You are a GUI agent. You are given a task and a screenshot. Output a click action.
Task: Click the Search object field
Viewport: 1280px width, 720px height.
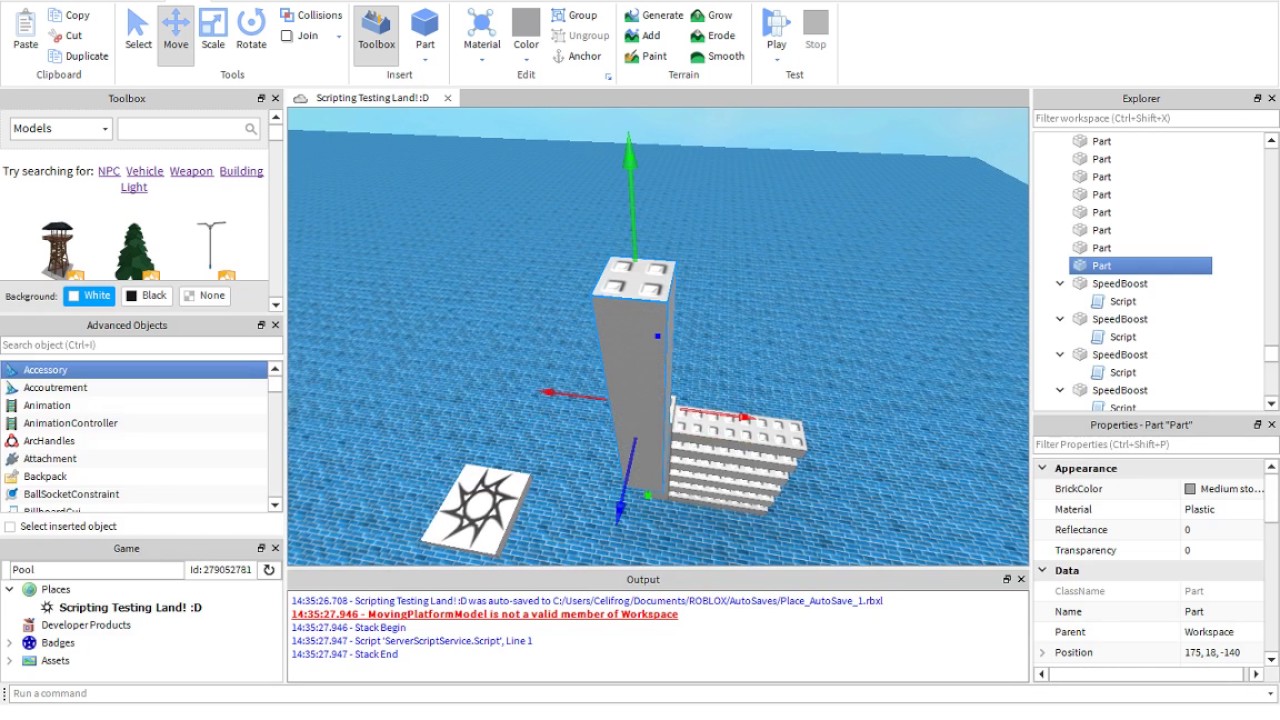tap(141, 345)
